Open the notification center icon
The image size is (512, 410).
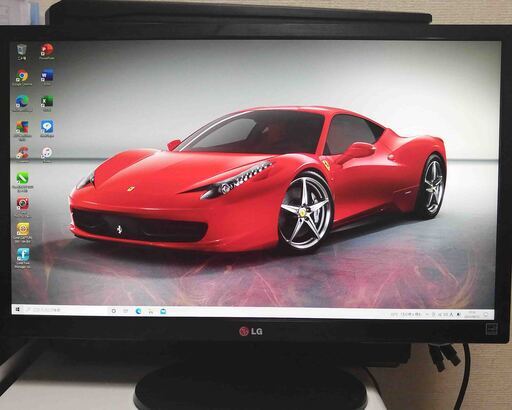pyautogui.click(x=486, y=314)
